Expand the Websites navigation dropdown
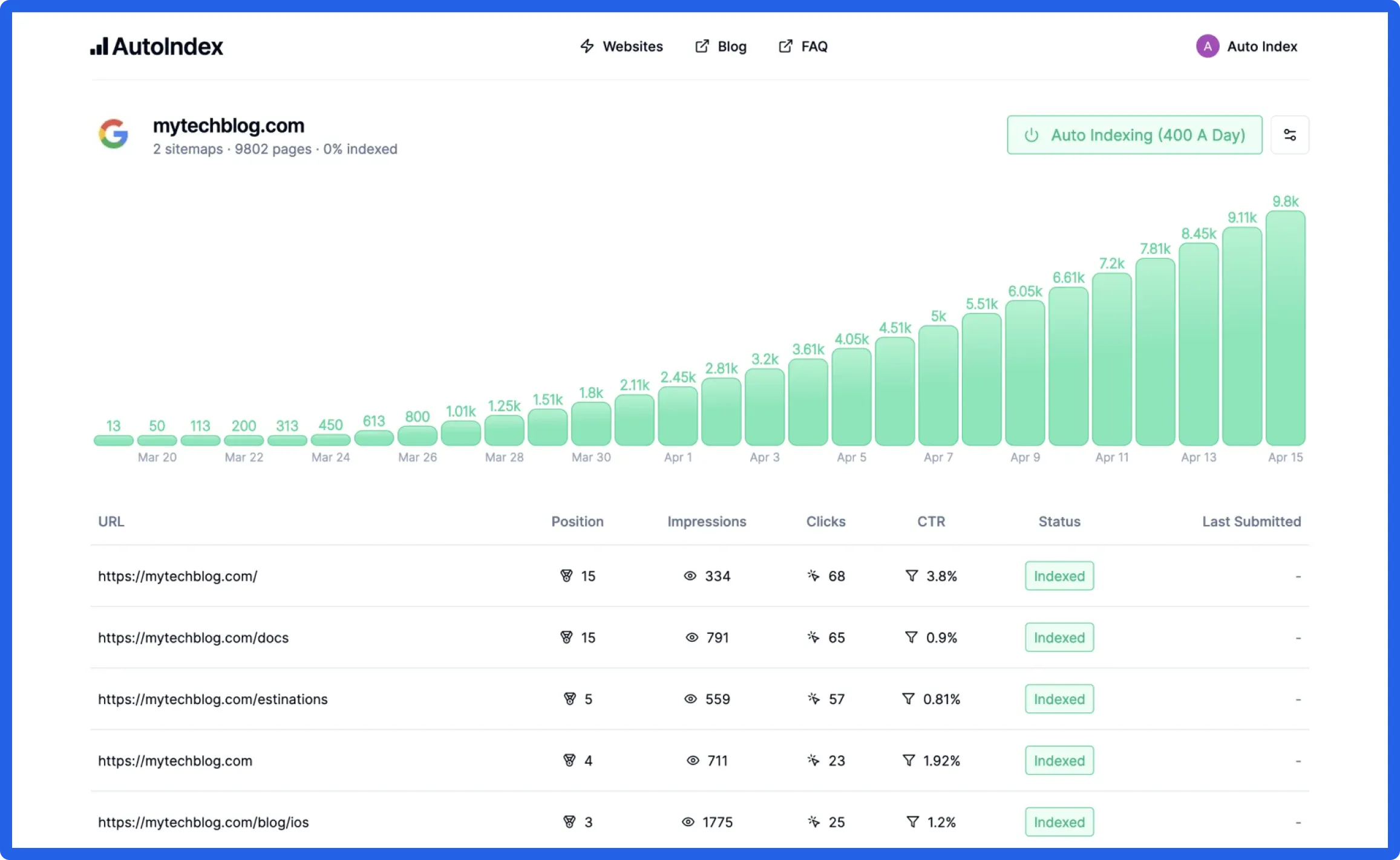 click(622, 46)
